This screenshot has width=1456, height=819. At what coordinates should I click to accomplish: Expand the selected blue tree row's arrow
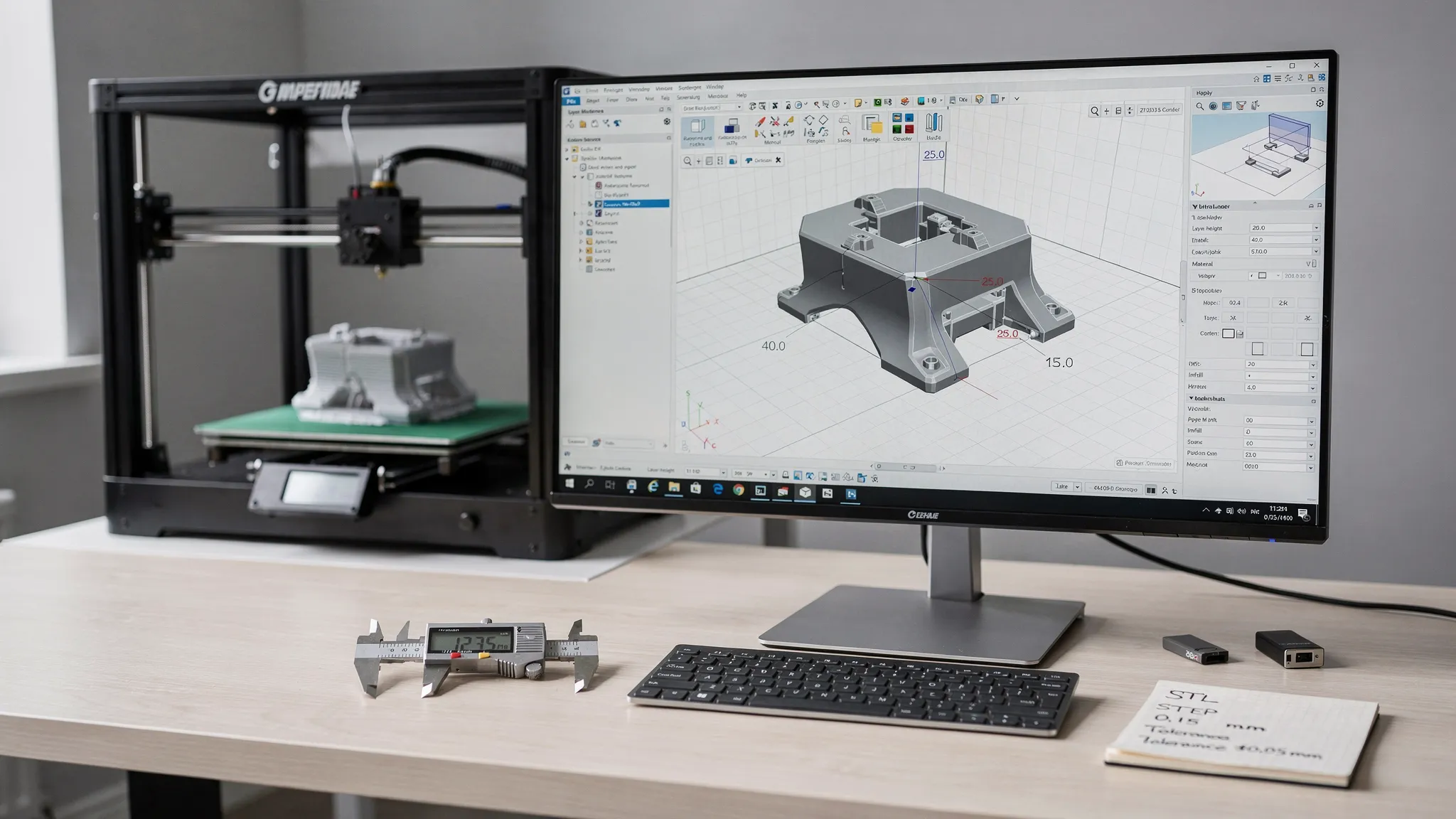point(590,204)
